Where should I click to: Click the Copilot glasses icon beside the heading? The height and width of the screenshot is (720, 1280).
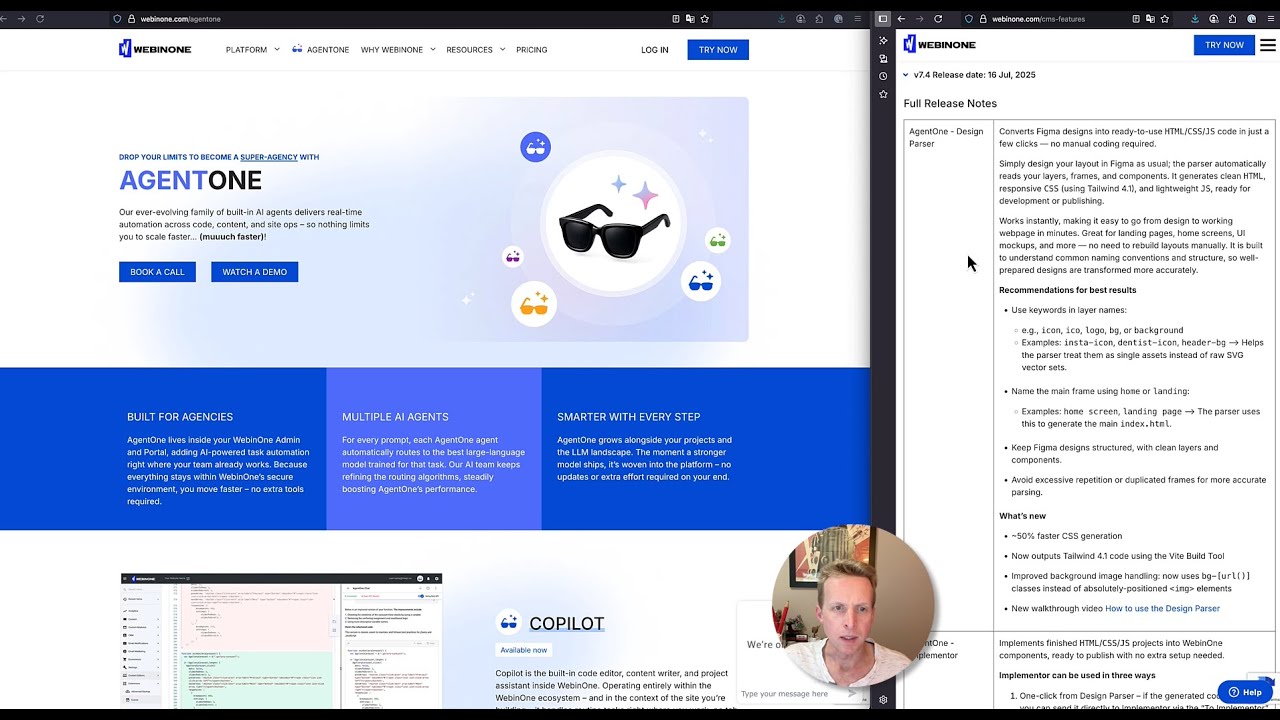[509, 623]
